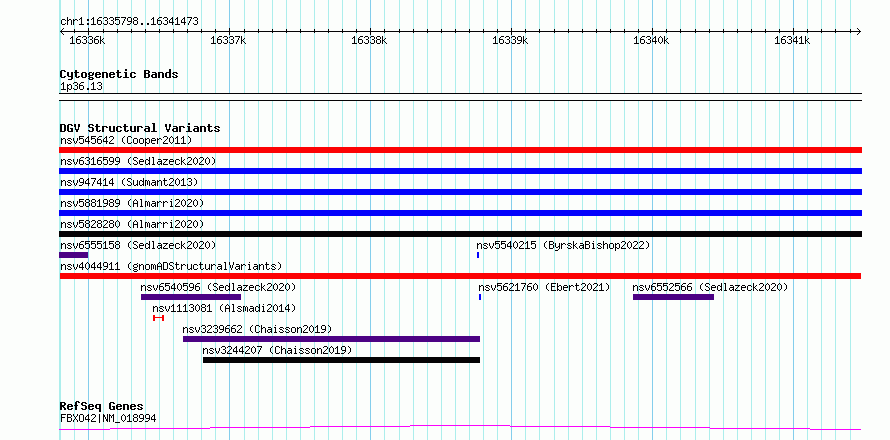
Task: Open the nsv5828280 (Almarri2020) label
Action: click(132, 224)
